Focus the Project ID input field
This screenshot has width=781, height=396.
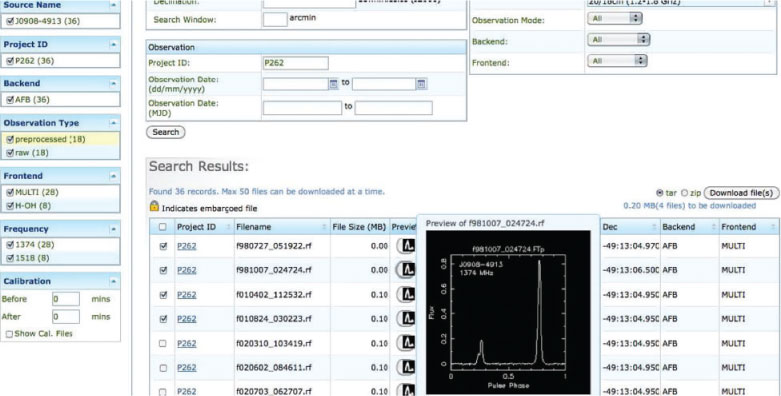coord(295,63)
